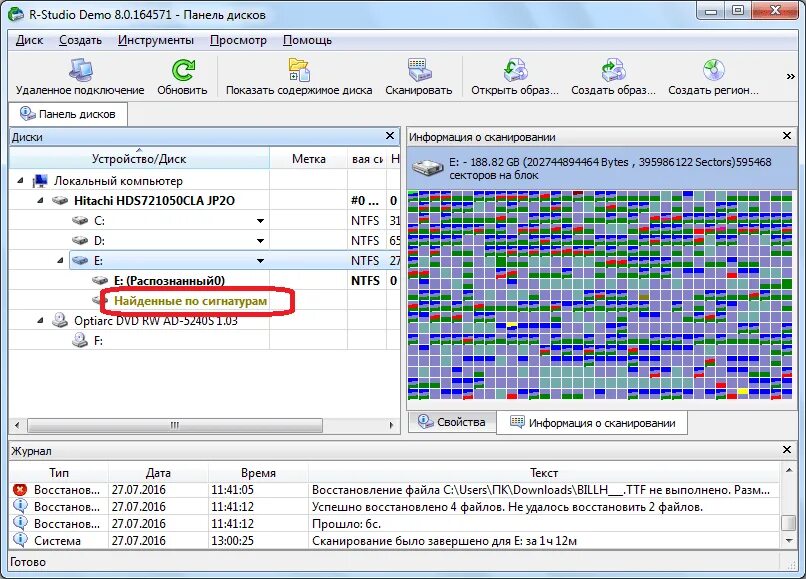The width and height of the screenshot is (806, 579).
Task: Close the Журнал panel
Action: [x=786, y=449]
